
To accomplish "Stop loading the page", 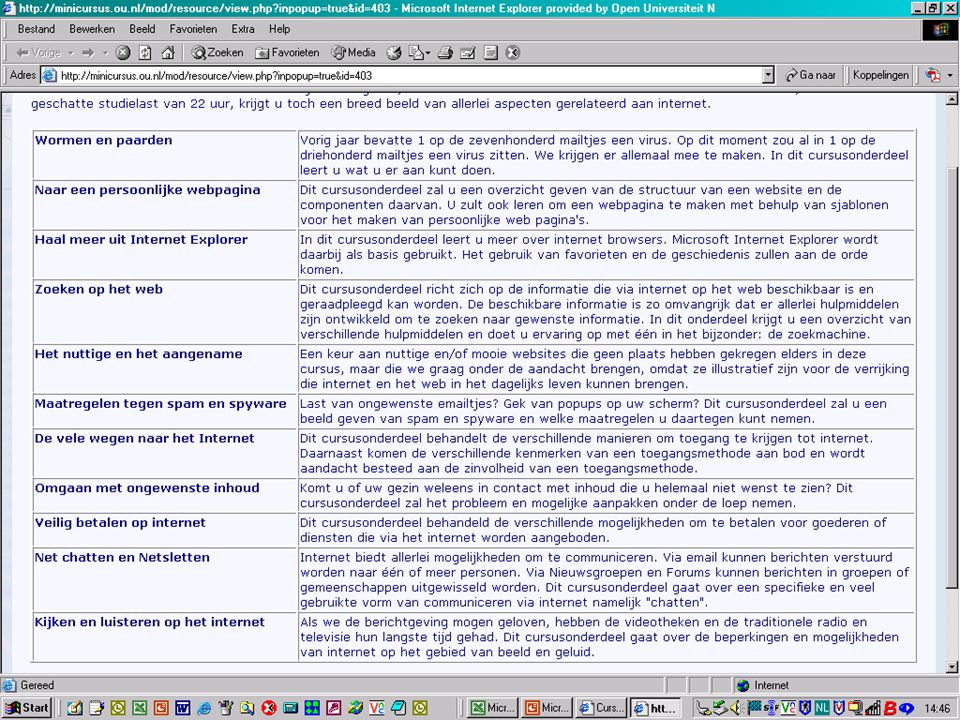I will pyautogui.click(x=123, y=53).
